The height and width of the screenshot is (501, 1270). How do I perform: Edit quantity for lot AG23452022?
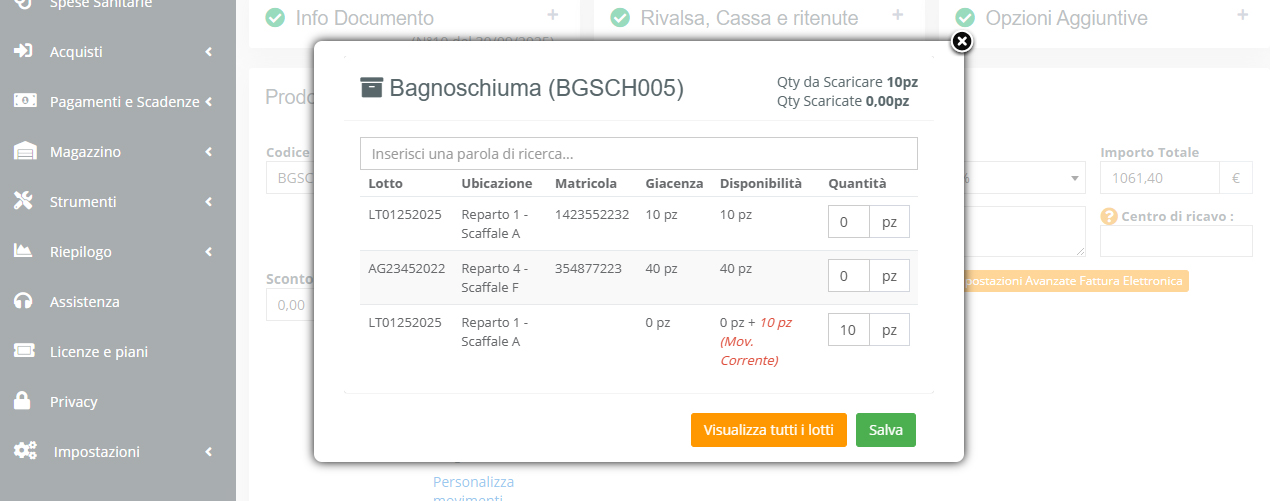click(x=848, y=275)
